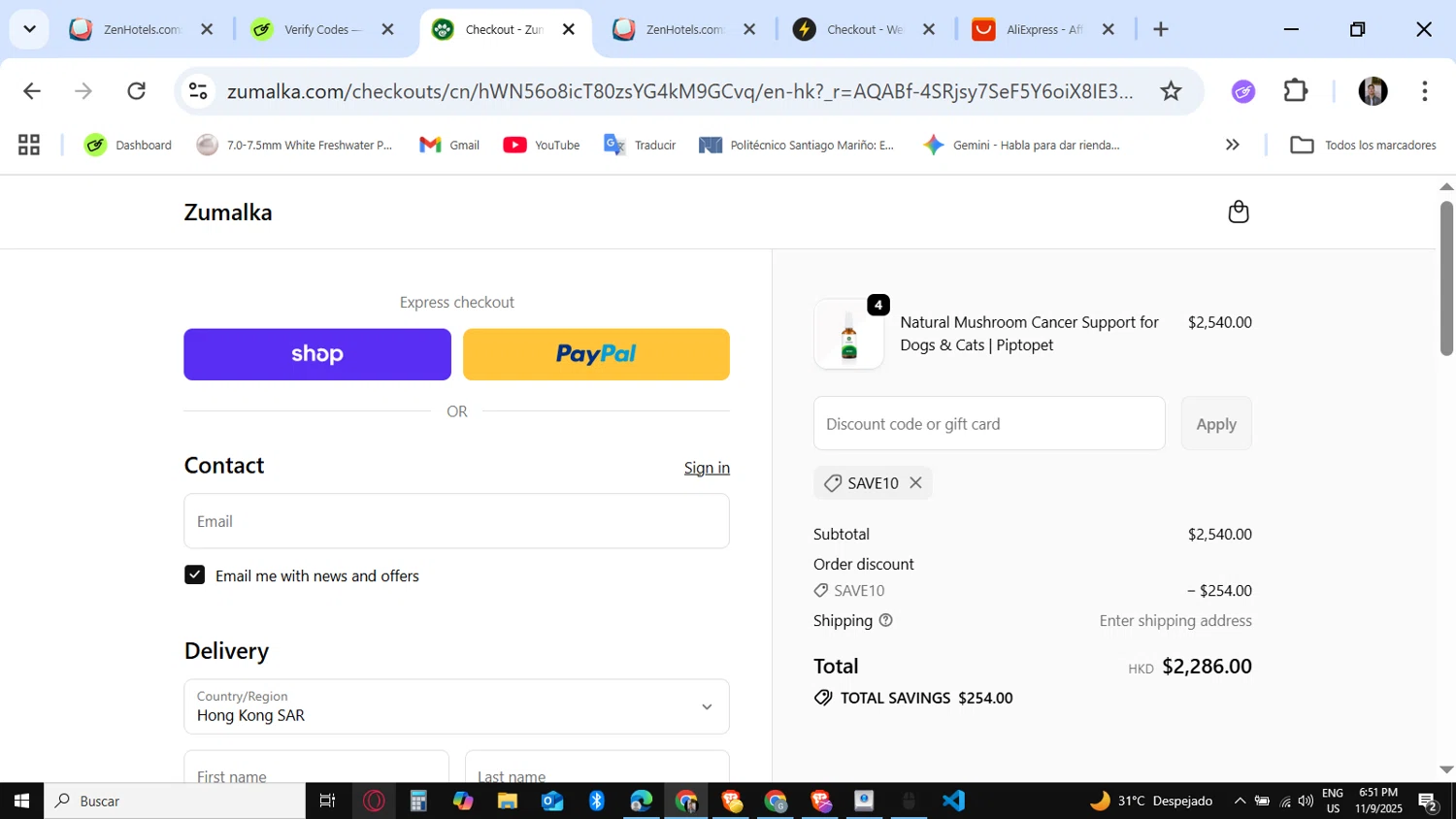The image size is (1456, 819).
Task: Open the Windows notification center
Action: tap(1428, 802)
